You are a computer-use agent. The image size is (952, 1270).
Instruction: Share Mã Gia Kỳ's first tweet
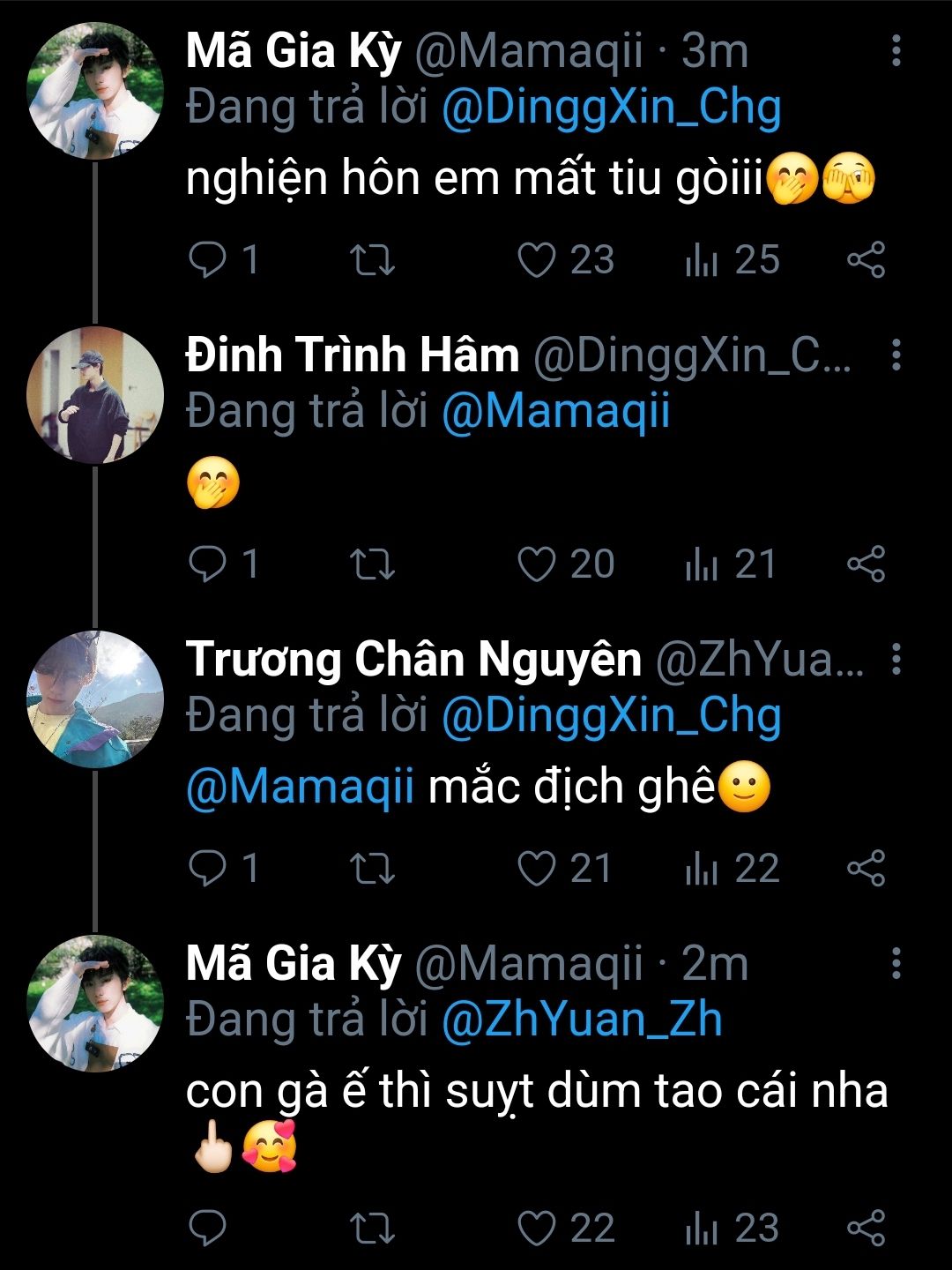[865, 260]
